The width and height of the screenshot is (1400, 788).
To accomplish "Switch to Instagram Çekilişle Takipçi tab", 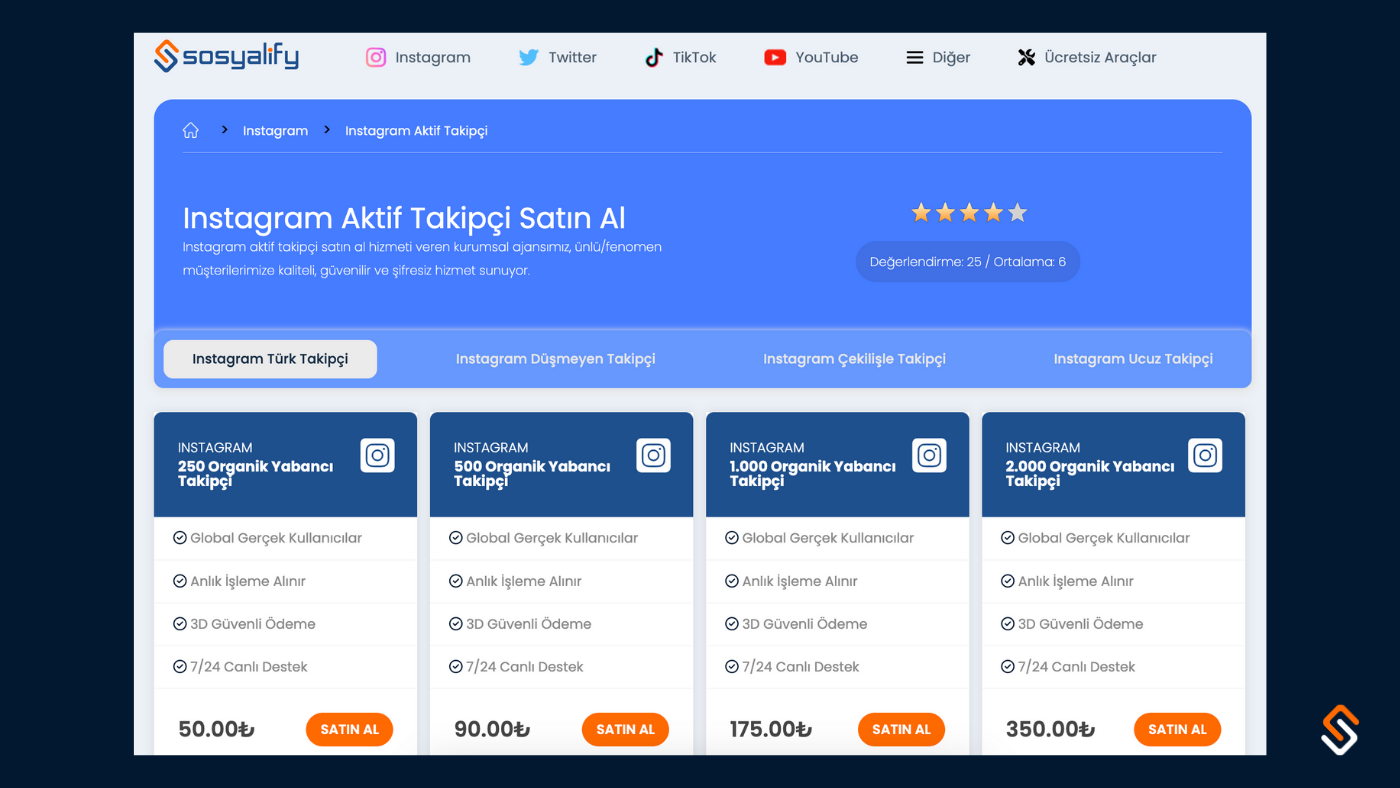I will pyautogui.click(x=854, y=359).
